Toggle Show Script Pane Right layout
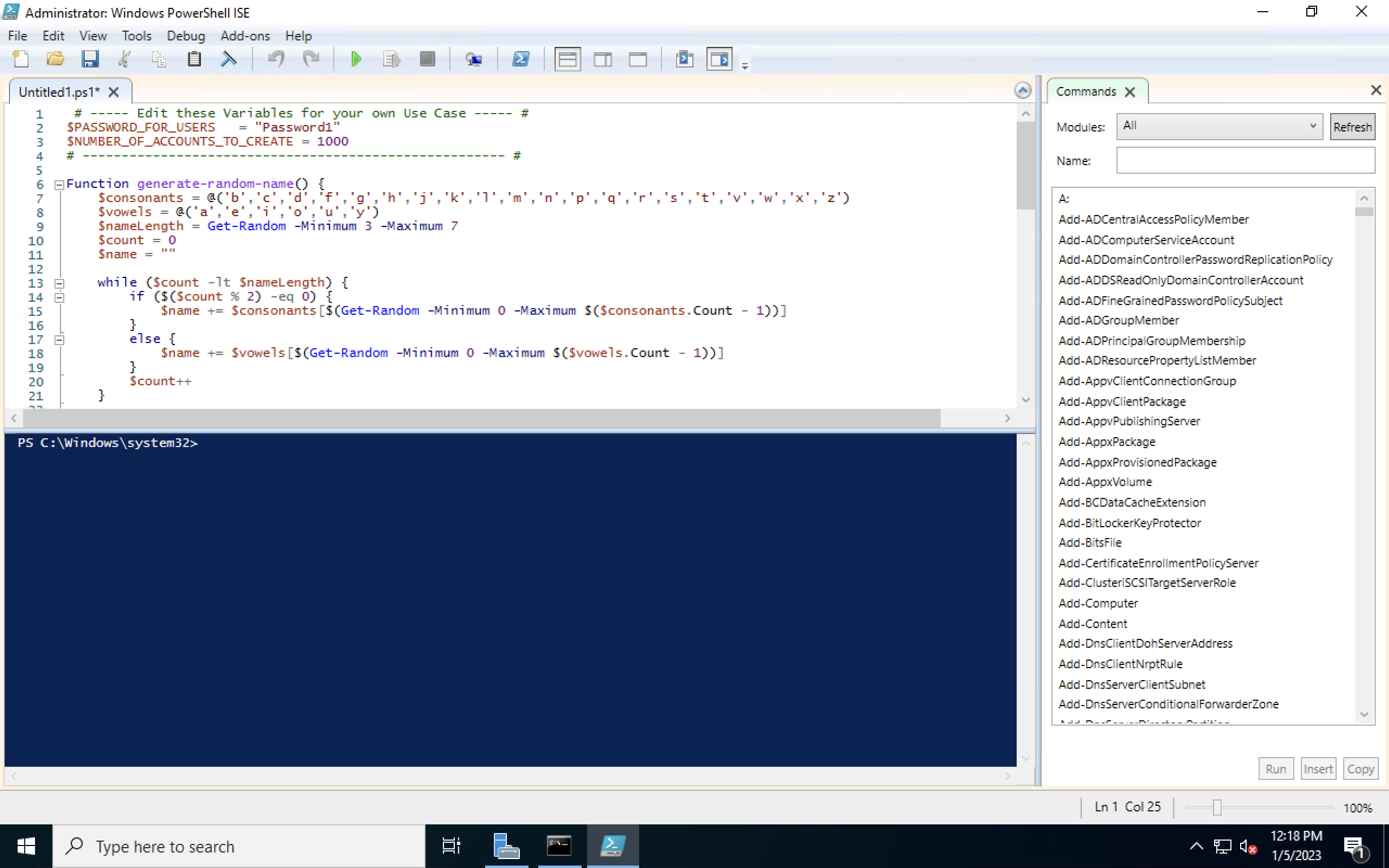The image size is (1389, 868). 603,59
